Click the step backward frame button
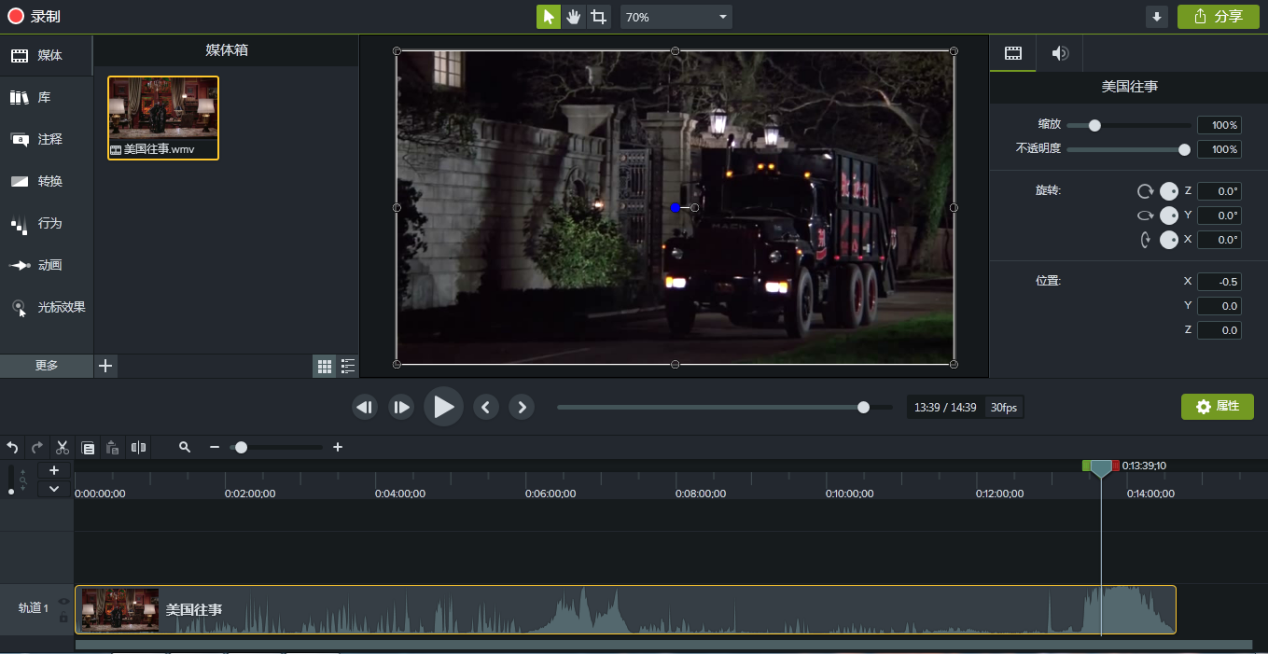 [365, 407]
